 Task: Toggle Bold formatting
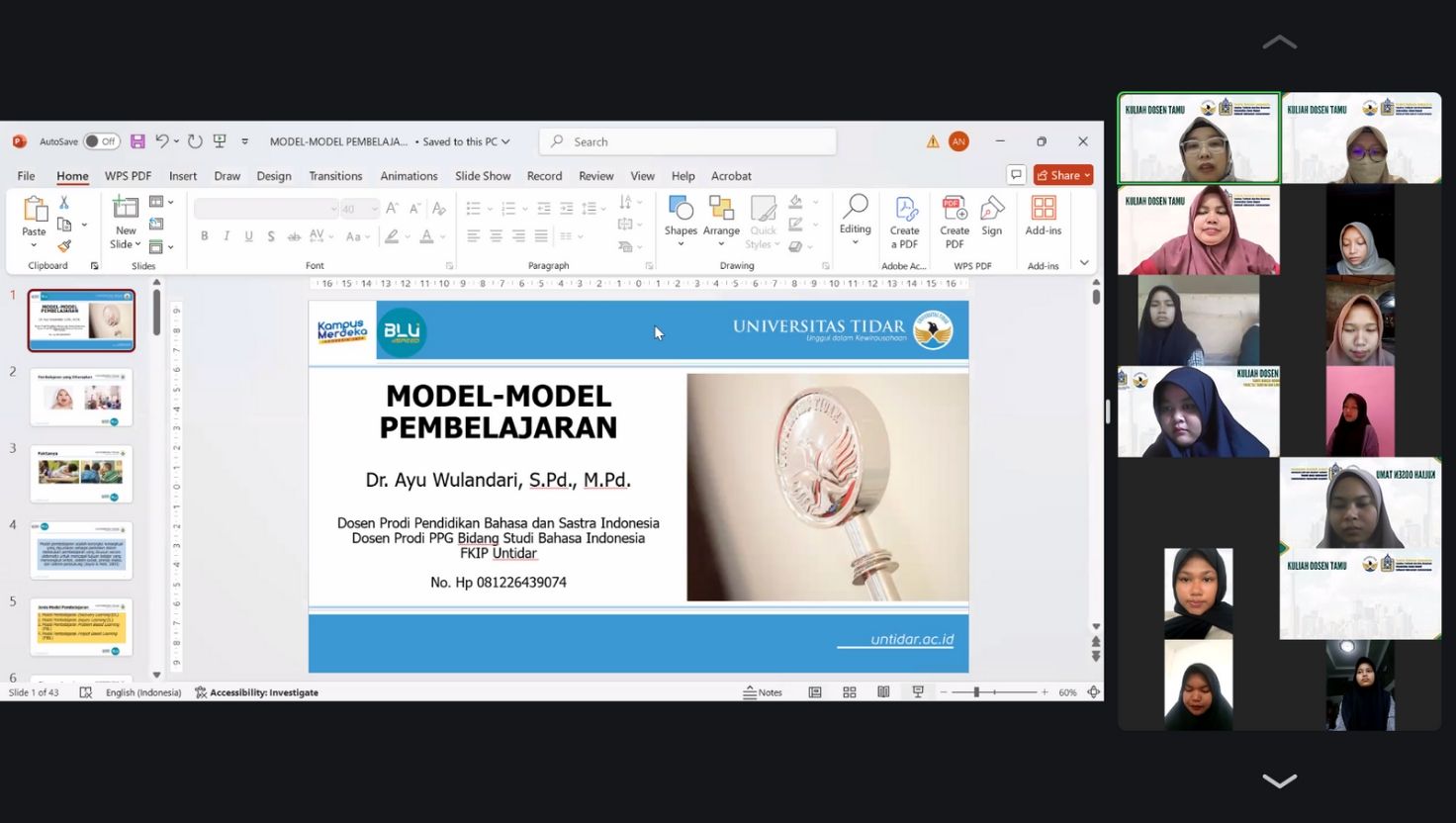205,236
